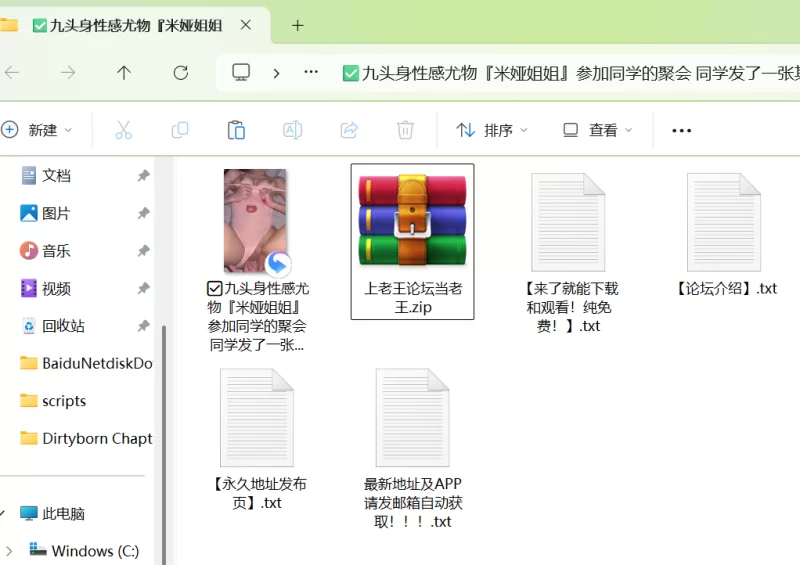Click the Copy icon in toolbar
Image resolution: width=800 pixels, height=565 pixels.
click(180, 130)
